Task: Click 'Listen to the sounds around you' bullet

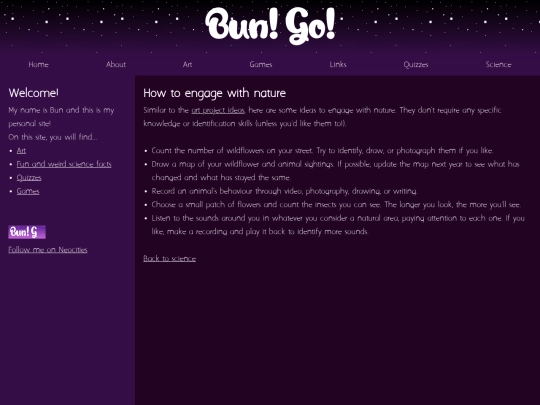Action: point(338,225)
